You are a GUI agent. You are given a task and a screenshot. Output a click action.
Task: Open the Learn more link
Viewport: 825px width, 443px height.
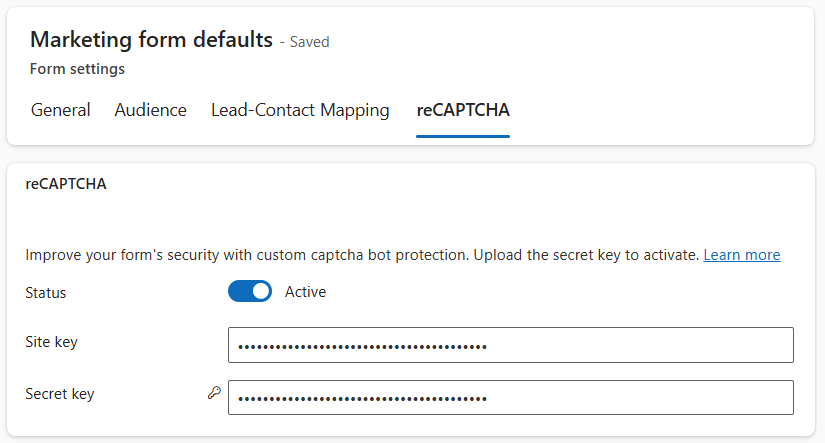point(741,255)
